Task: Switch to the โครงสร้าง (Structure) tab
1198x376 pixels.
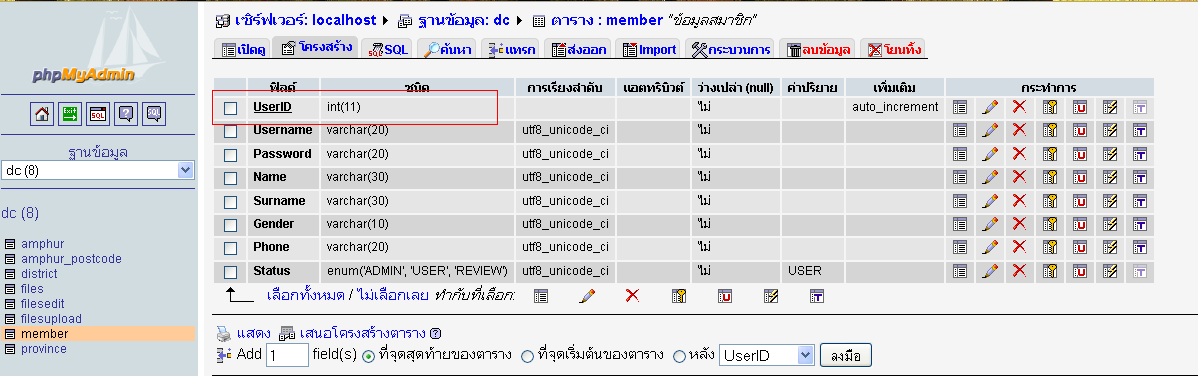Action: pyautogui.click(x=316, y=47)
